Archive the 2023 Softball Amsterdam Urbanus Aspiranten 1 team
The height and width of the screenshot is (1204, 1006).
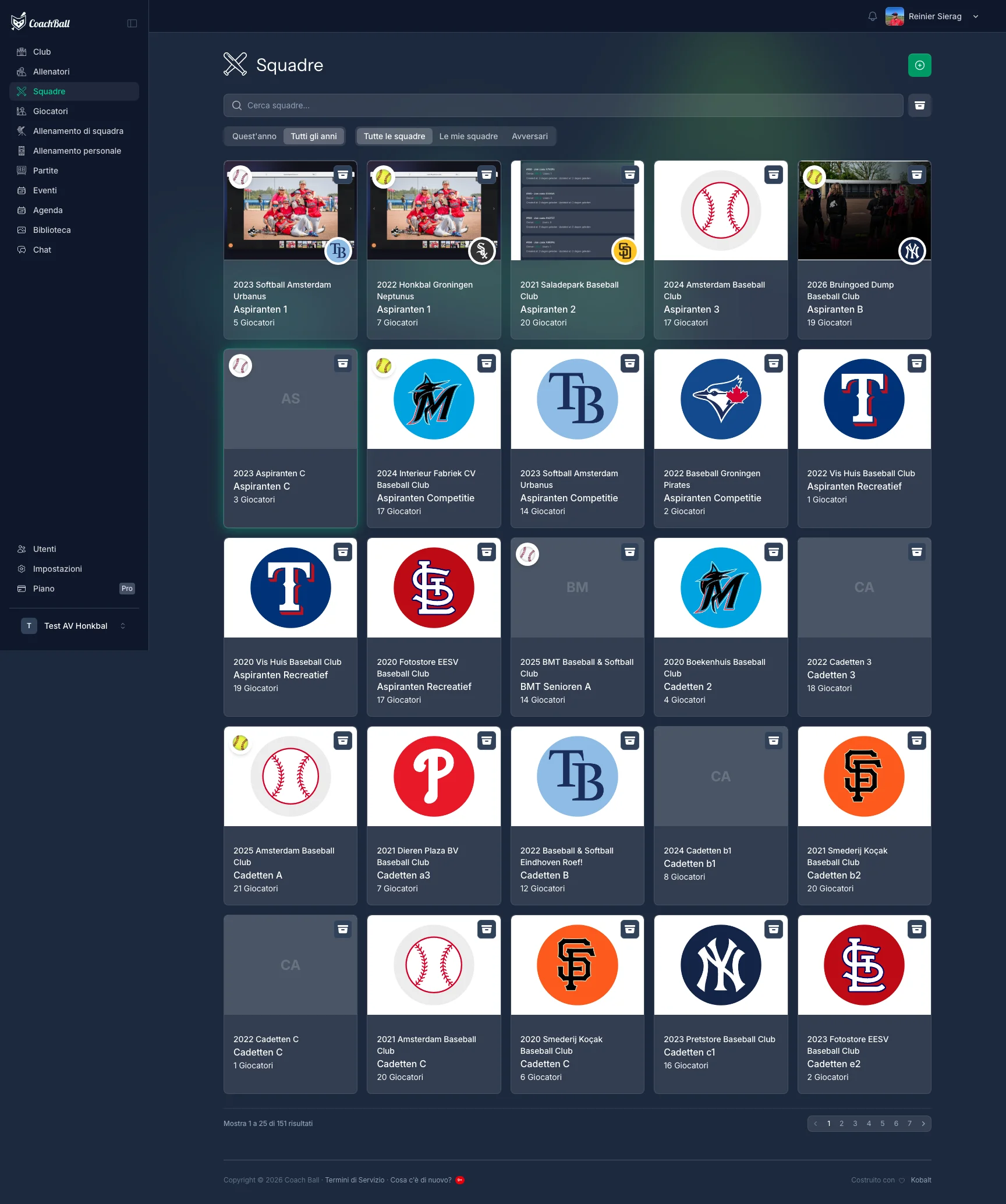click(x=343, y=175)
